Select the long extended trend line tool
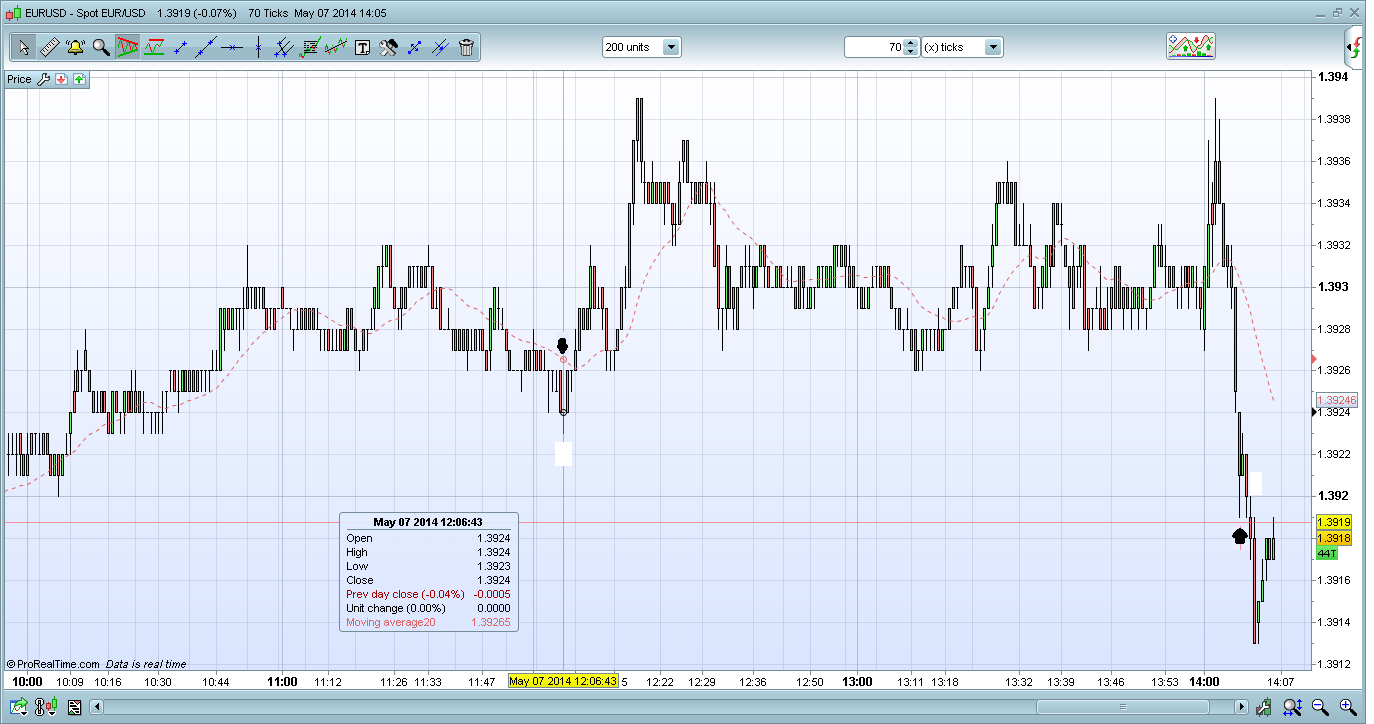The width and height of the screenshot is (1374, 724). coord(206,47)
